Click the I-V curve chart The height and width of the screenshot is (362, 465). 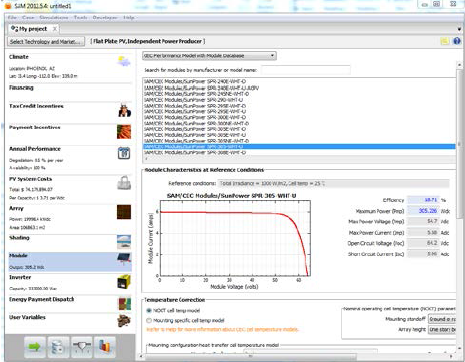coord(235,238)
